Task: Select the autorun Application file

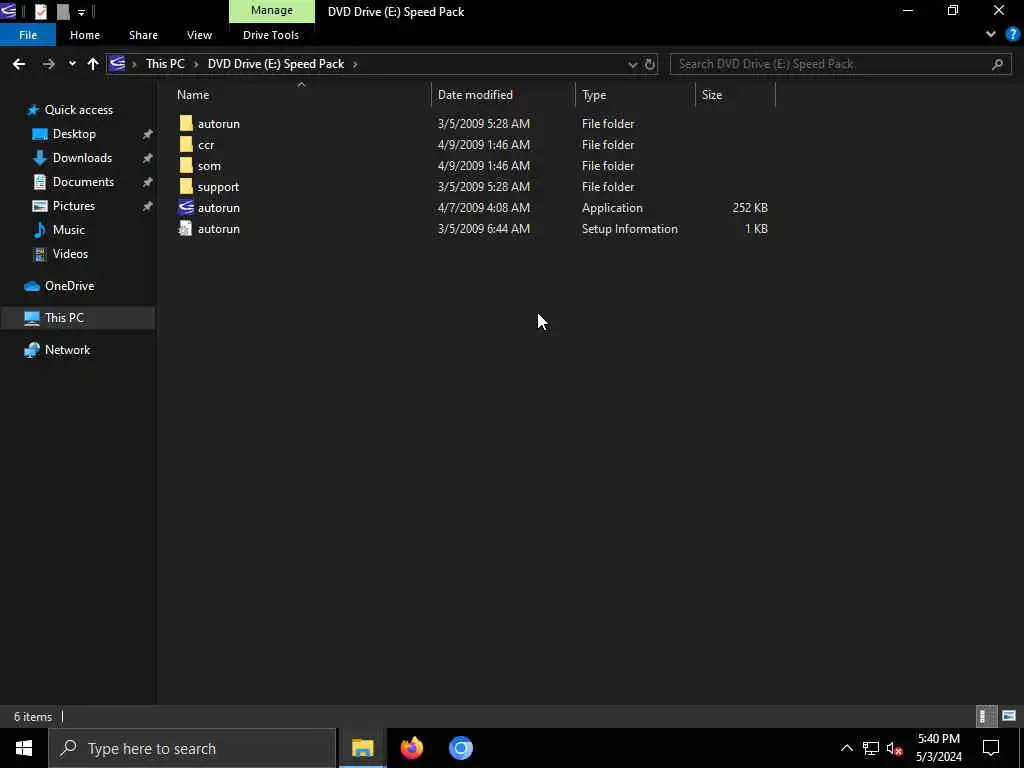Action: pos(219,208)
